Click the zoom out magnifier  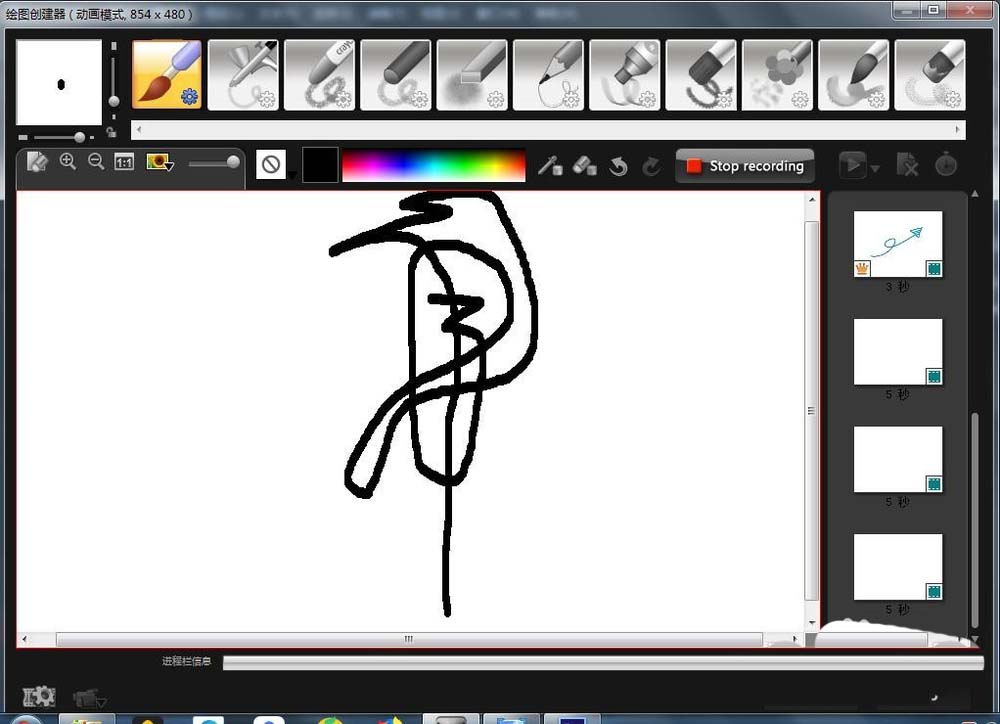96,162
